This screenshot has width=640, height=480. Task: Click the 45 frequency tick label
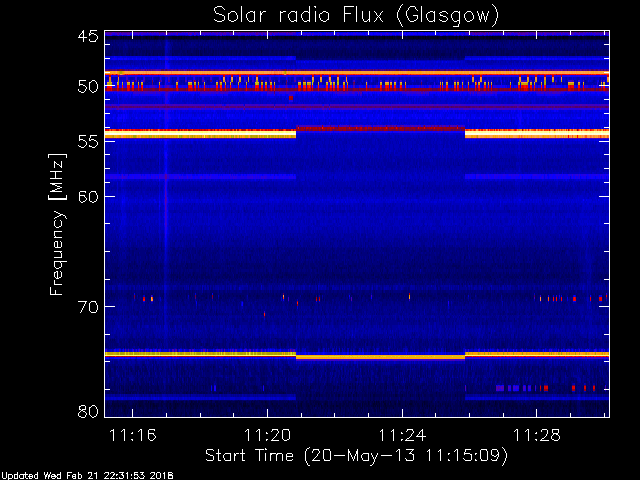pyautogui.click(x=88, y=36)
